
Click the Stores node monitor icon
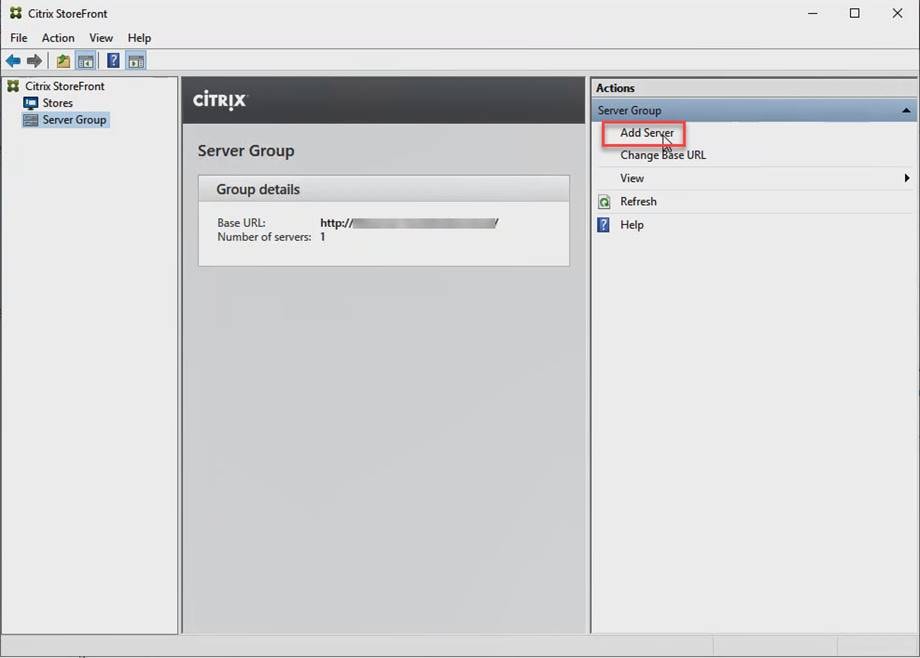pyautogui.click(x=31, y=103)
